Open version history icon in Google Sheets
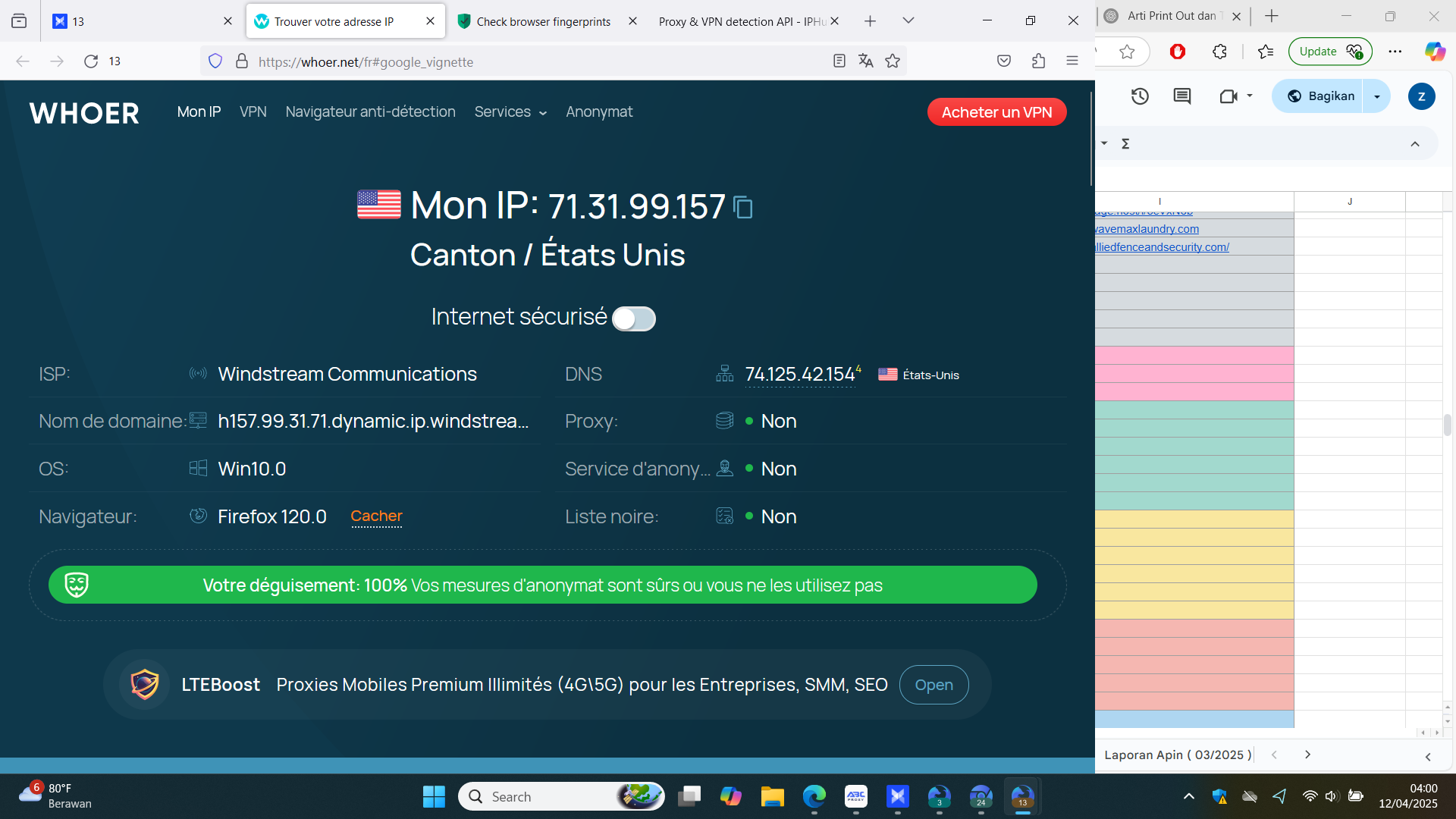 [x=1140, y=96]
